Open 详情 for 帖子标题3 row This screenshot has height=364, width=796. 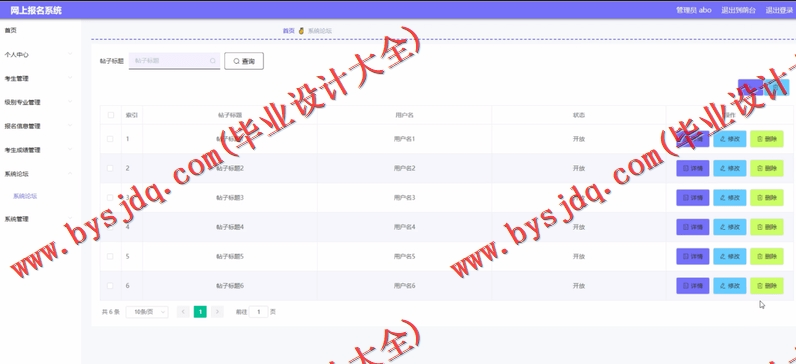[692, 197]
